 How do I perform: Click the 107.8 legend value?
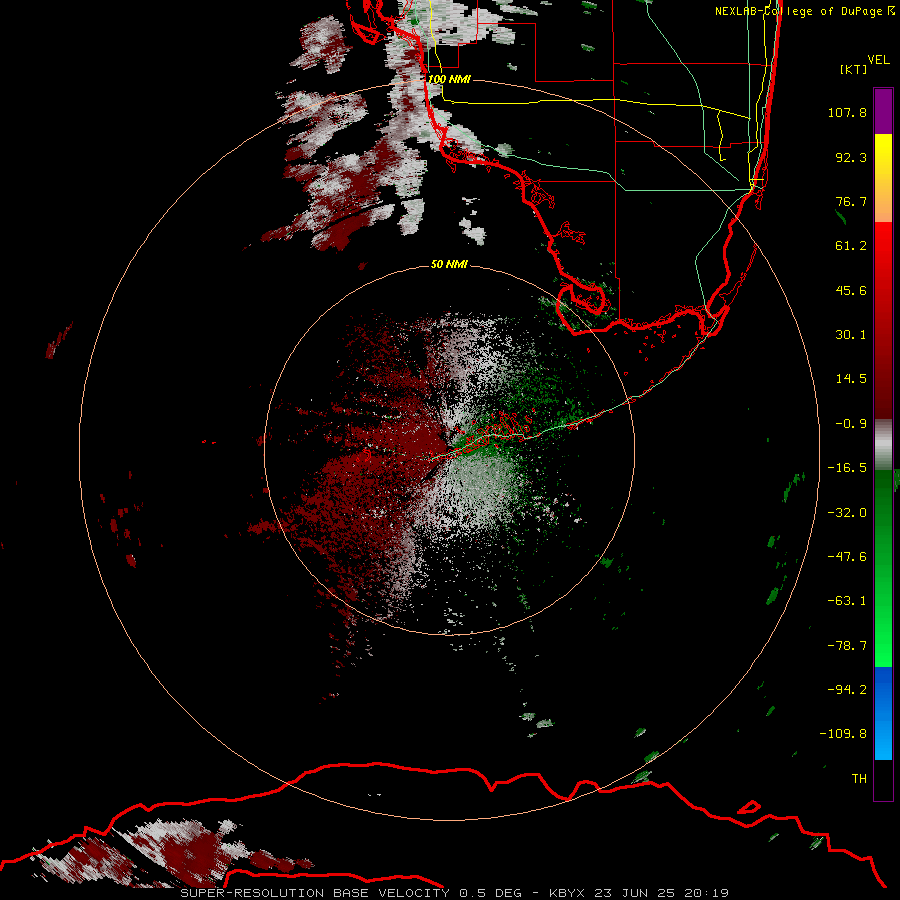tap(847, 112)
